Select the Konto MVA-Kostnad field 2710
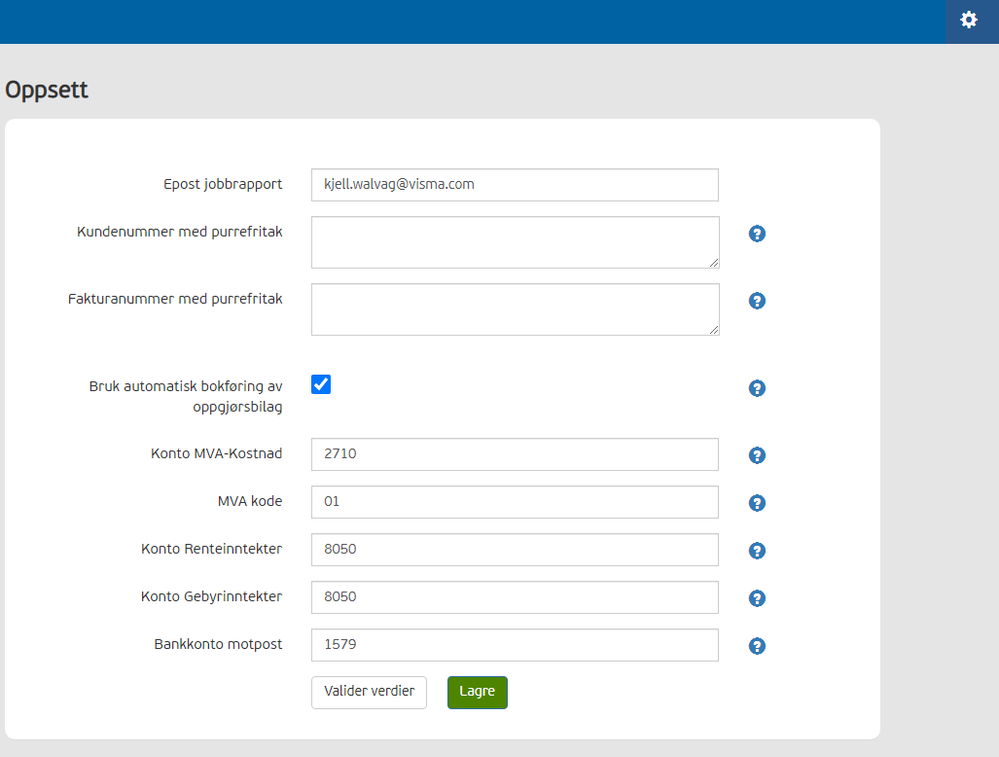This screenshot has height=757, width=999. (x=515, y=454)
